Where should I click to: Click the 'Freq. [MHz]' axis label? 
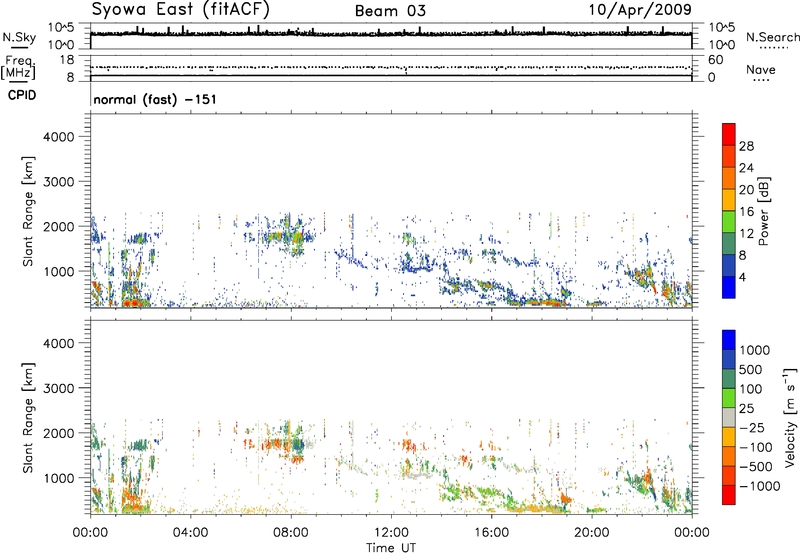coord(19,68)
